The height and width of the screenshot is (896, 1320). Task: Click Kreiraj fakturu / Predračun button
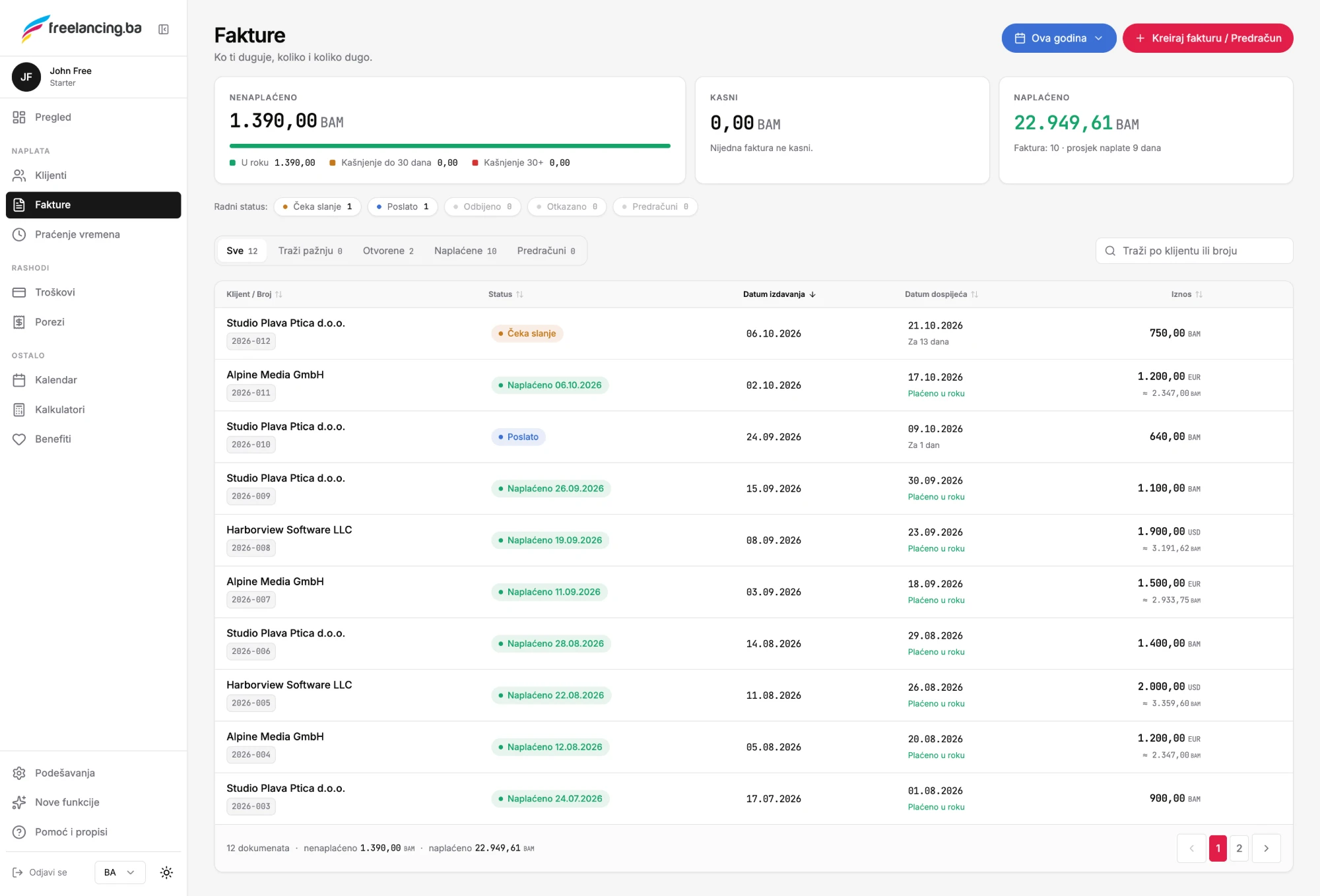pos(1208,38)
